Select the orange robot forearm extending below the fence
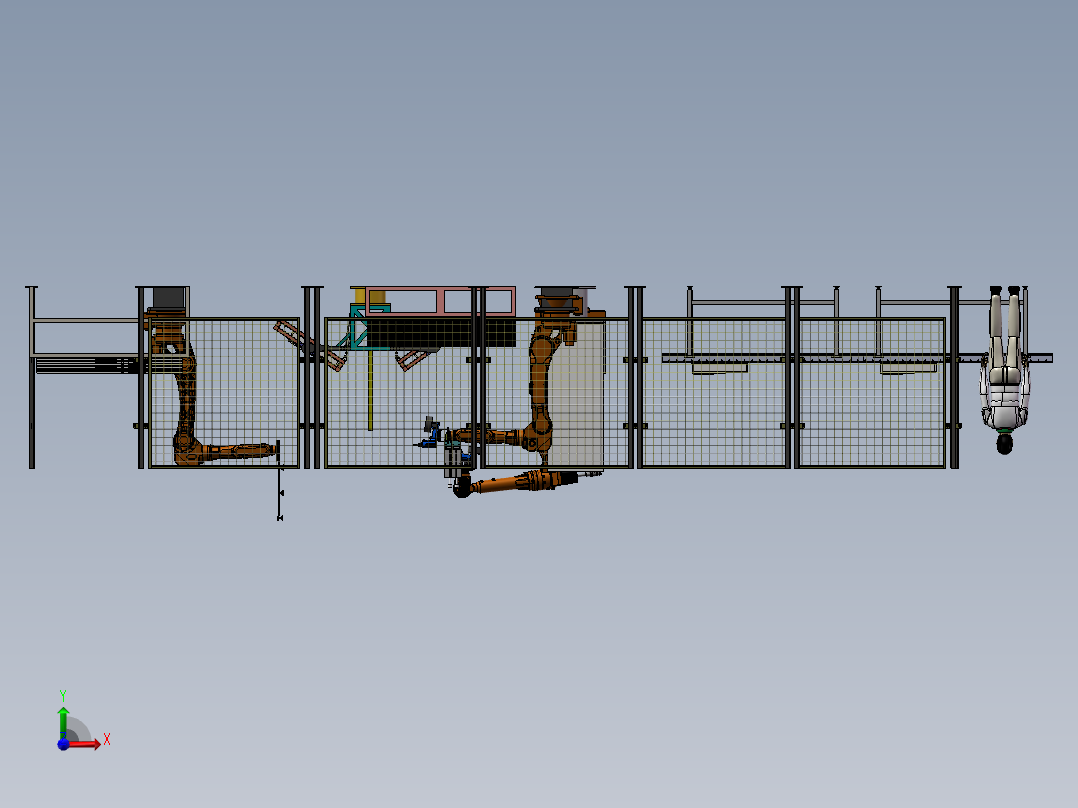Viewport: 1078px width, 808px height. 519,482
